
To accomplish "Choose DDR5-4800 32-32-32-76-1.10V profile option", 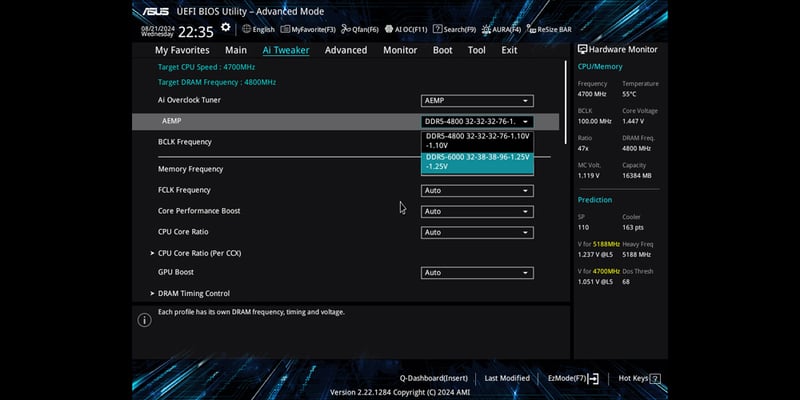I will 477,141.
